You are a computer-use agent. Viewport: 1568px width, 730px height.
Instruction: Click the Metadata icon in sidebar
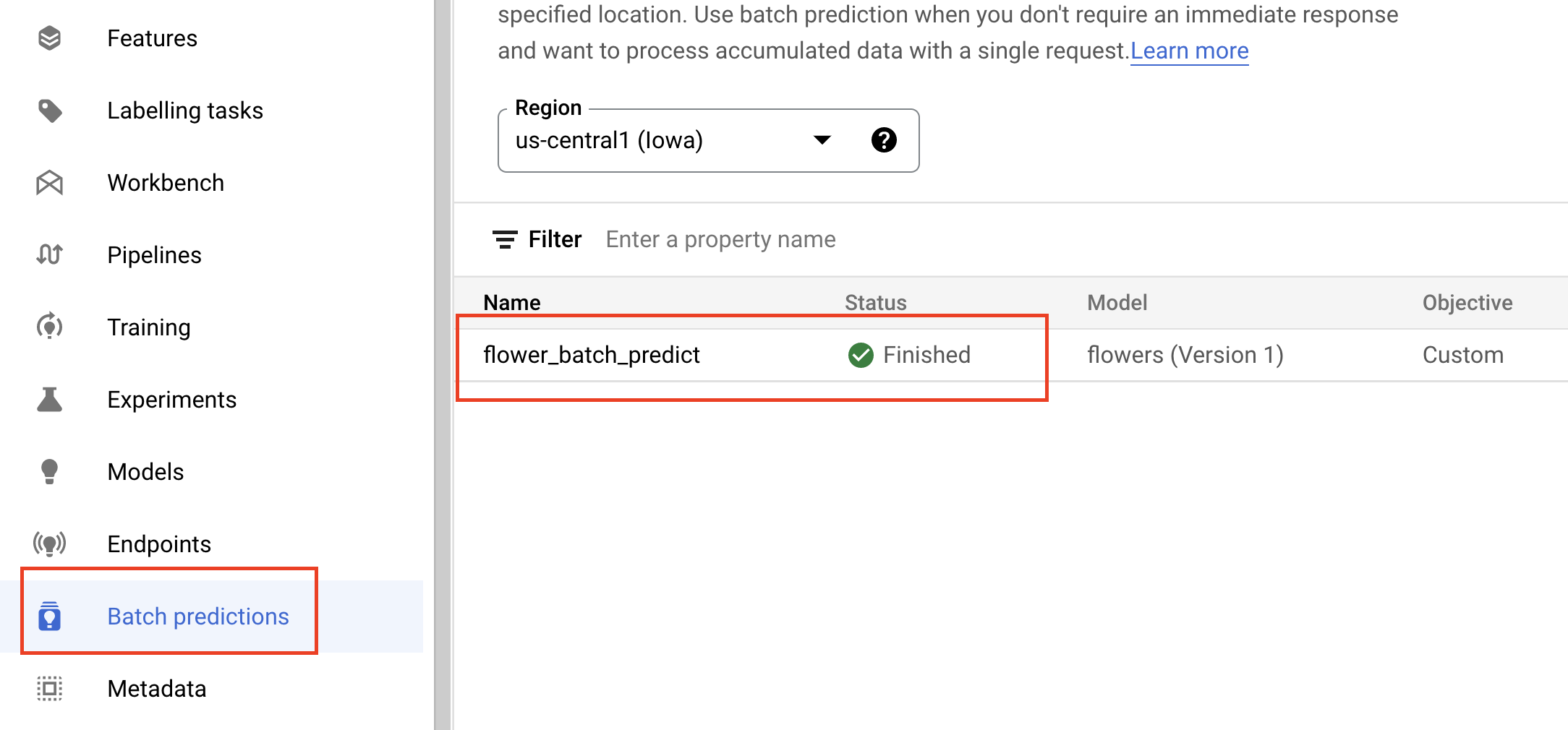(x=49, y=688)
